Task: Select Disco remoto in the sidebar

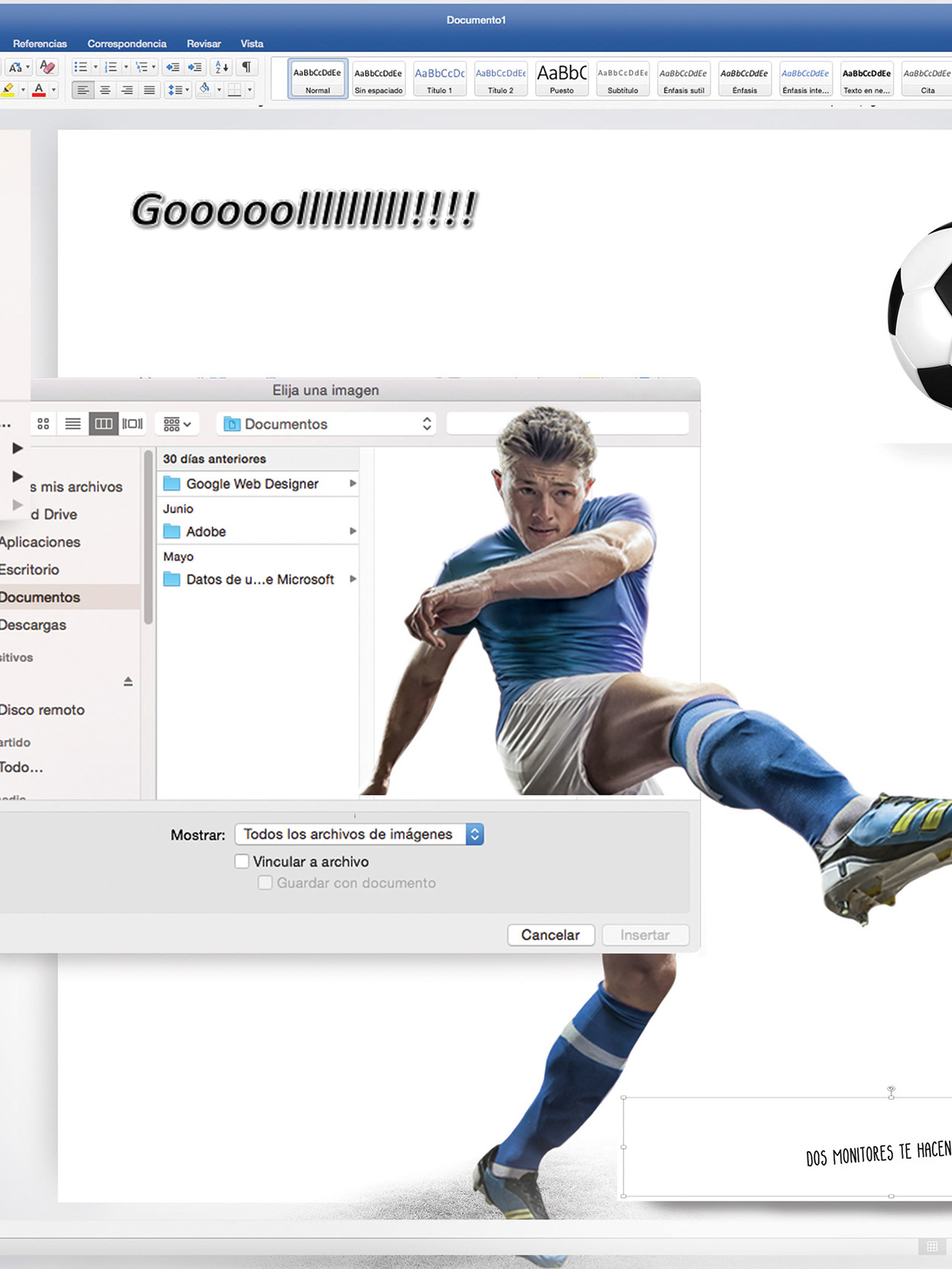Action: pos(43,709)
